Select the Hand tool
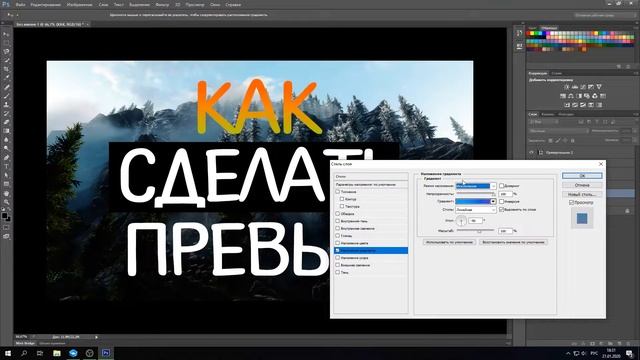 [x=6, y=193]
